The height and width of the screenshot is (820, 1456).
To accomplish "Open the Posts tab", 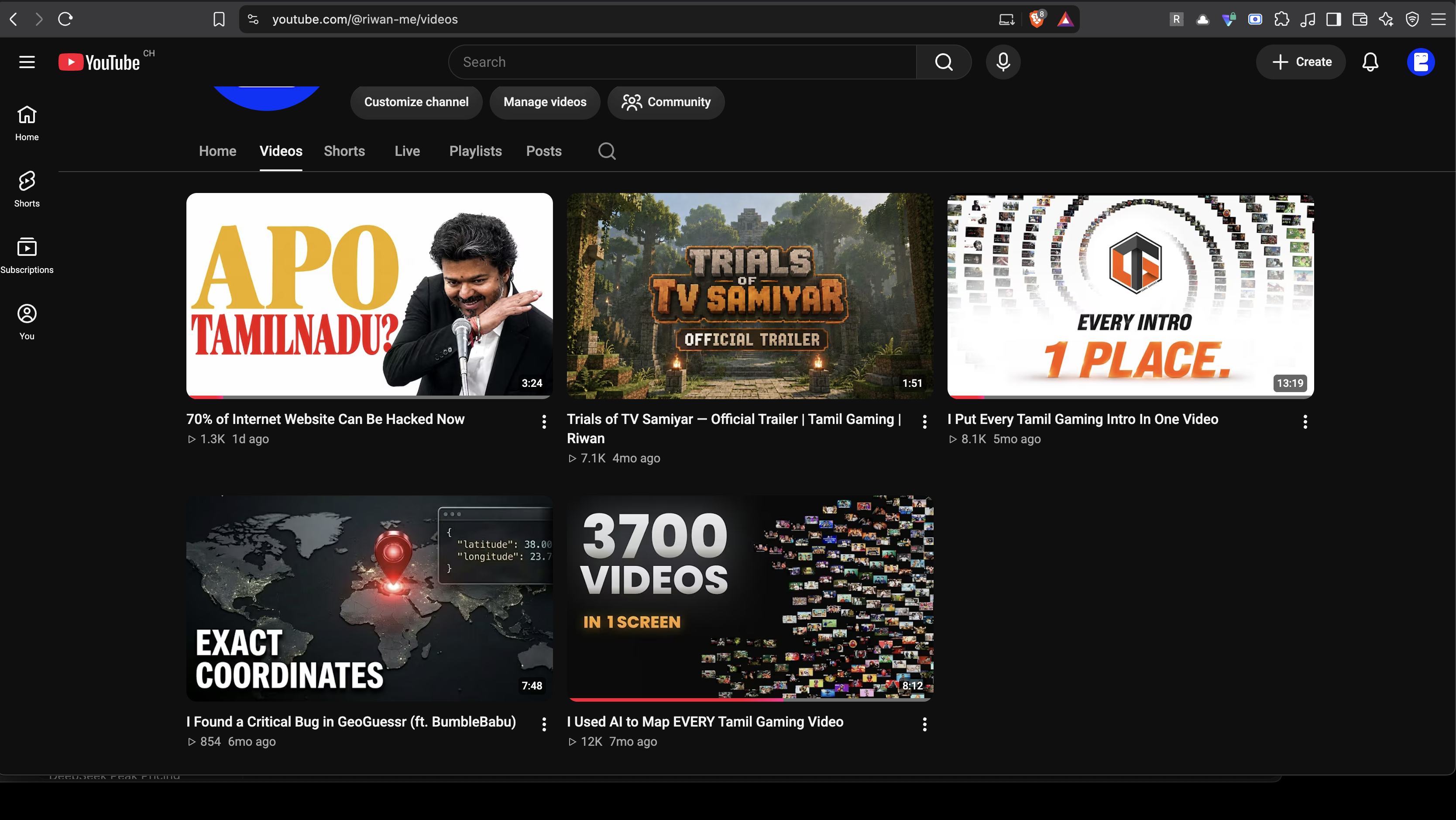I will click(x=544, y=151).
